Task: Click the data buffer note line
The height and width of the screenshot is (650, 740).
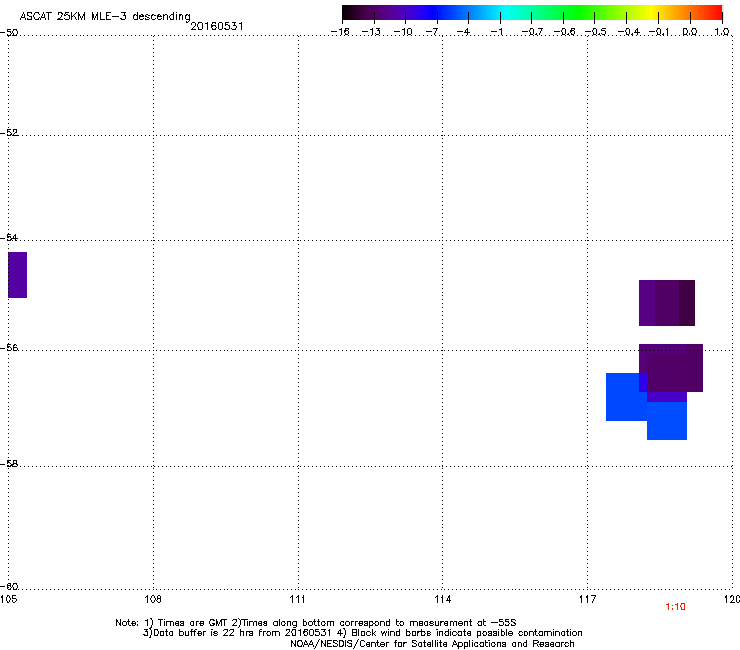Action: tap(362, 633)
